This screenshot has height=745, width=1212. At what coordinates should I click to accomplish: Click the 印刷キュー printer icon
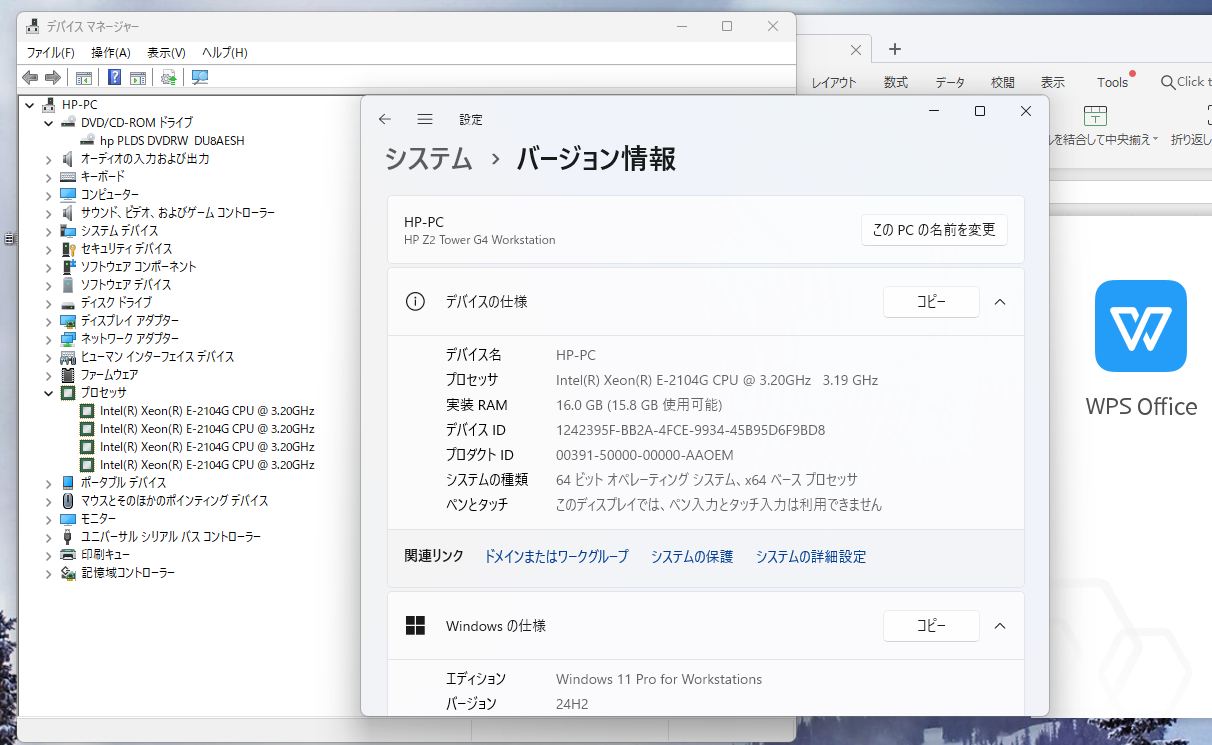(68, 554)
